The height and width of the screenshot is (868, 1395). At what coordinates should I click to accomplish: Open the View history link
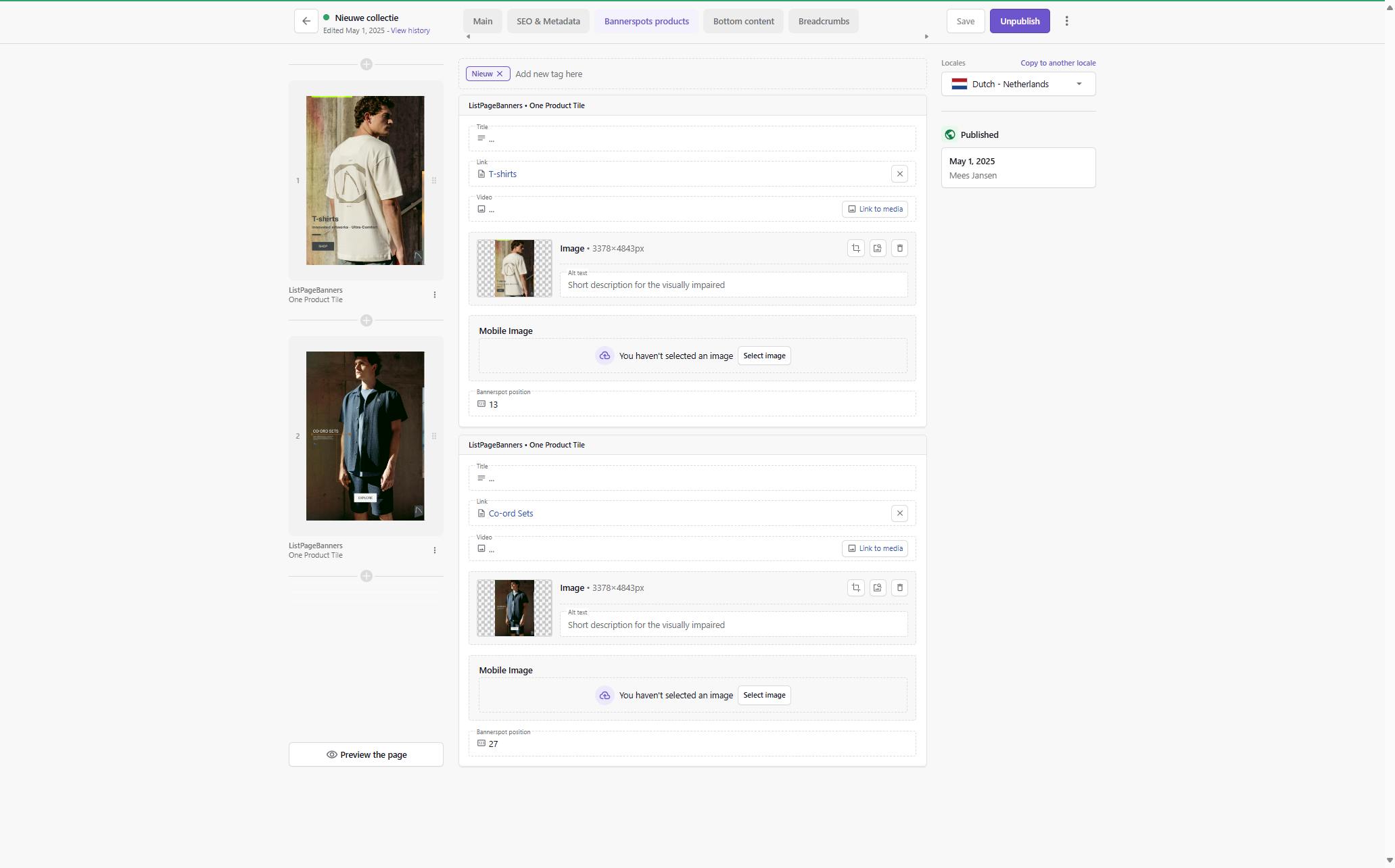pyautogui.click(x=410, y=30)
